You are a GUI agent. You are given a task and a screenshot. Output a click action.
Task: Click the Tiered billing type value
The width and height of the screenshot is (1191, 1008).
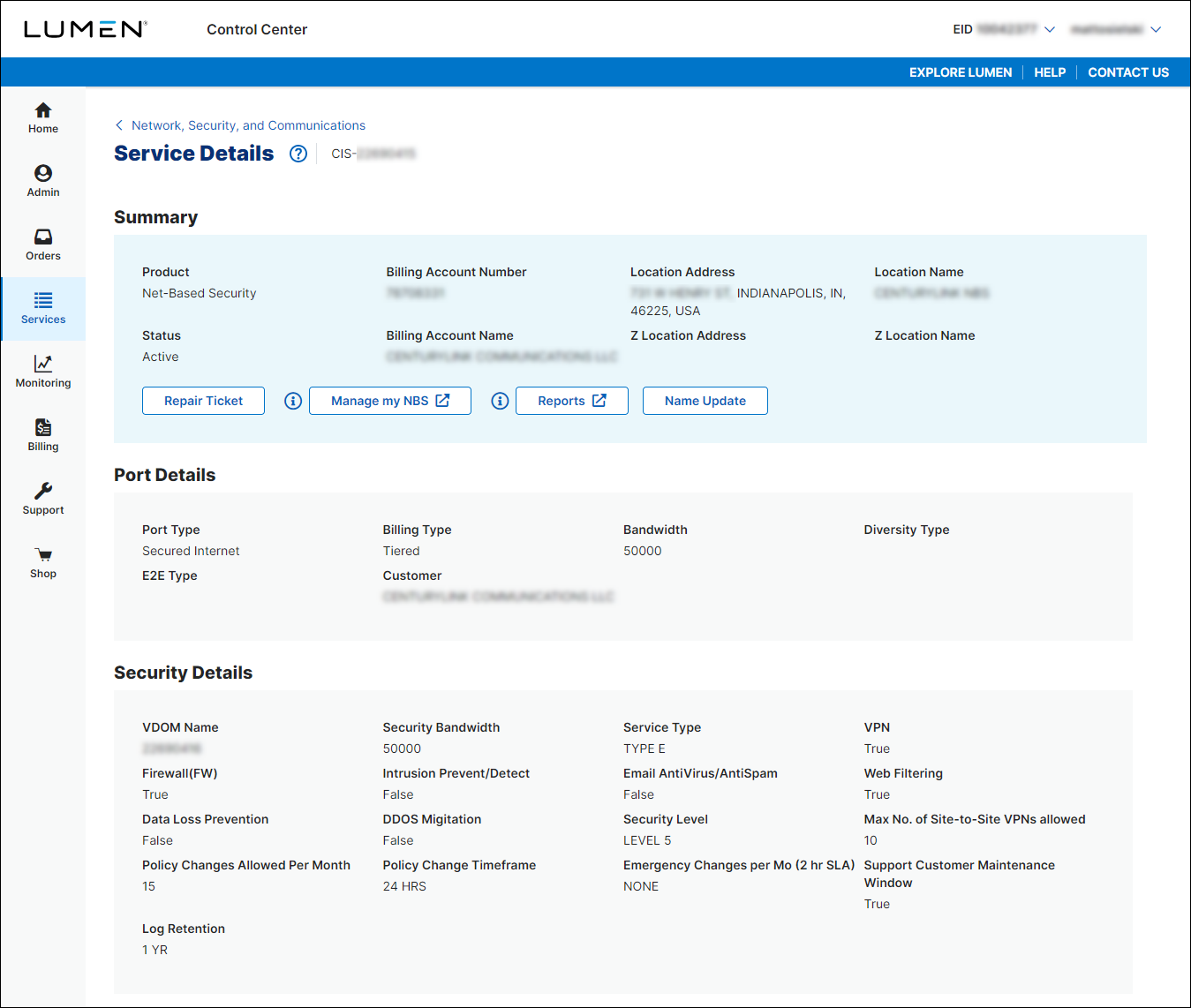click(x=402, y=551)
